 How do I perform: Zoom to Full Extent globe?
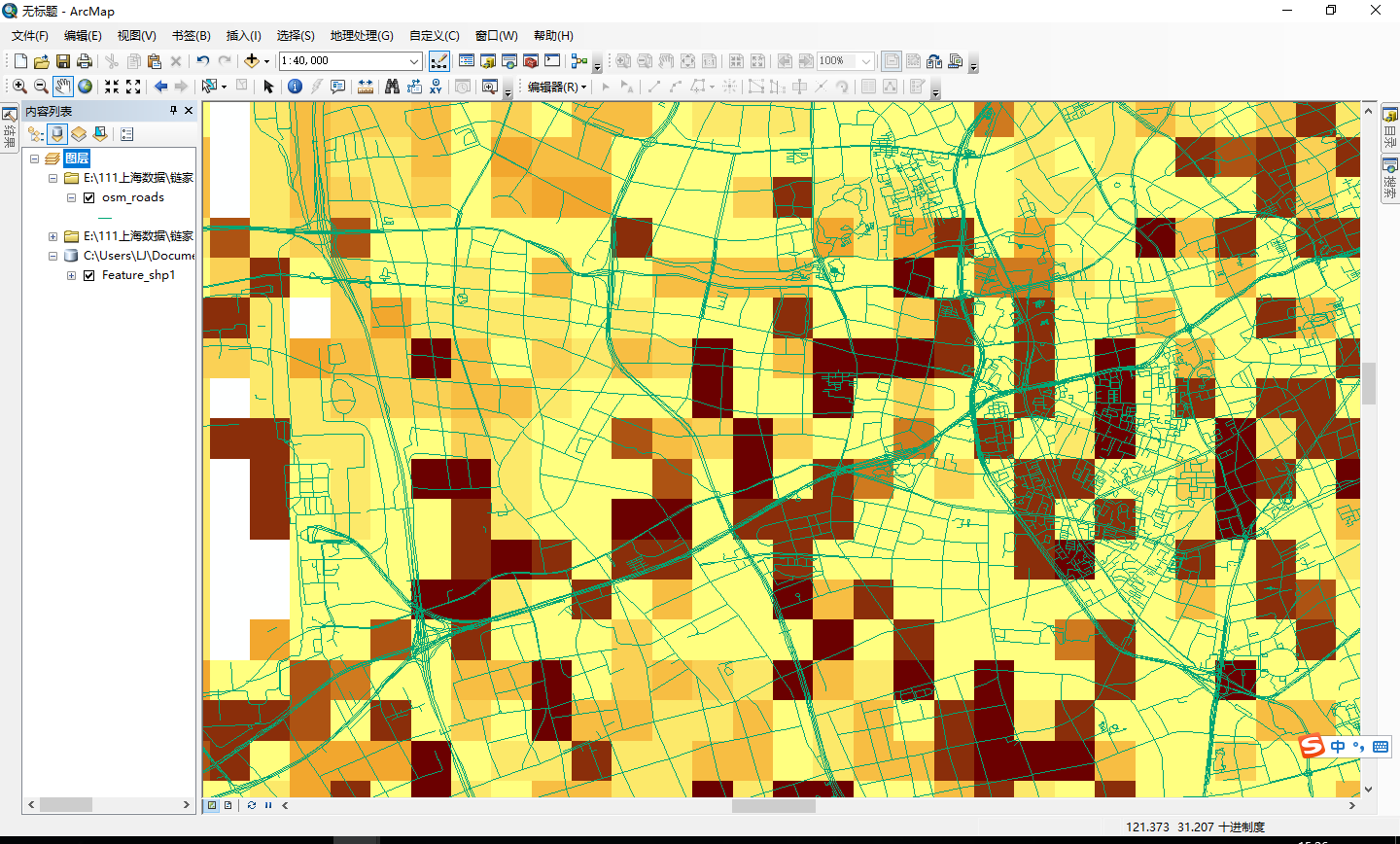pyautogui.click(x=86, y=87)
